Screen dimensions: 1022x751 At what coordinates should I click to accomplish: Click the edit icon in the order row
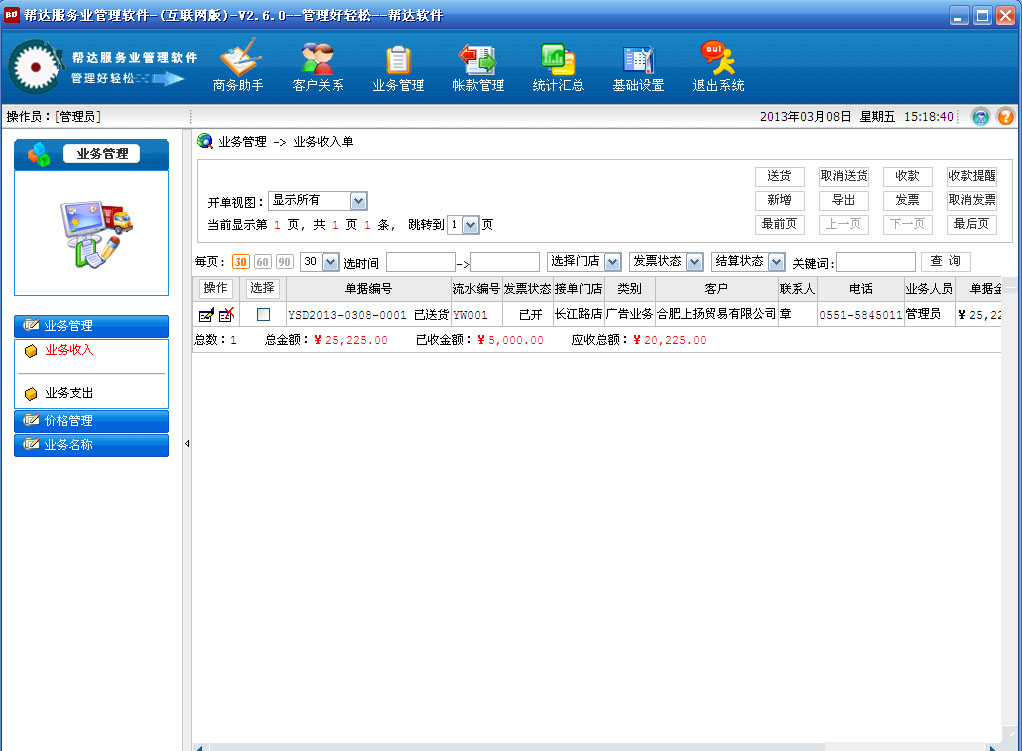(x=206, y=315)
